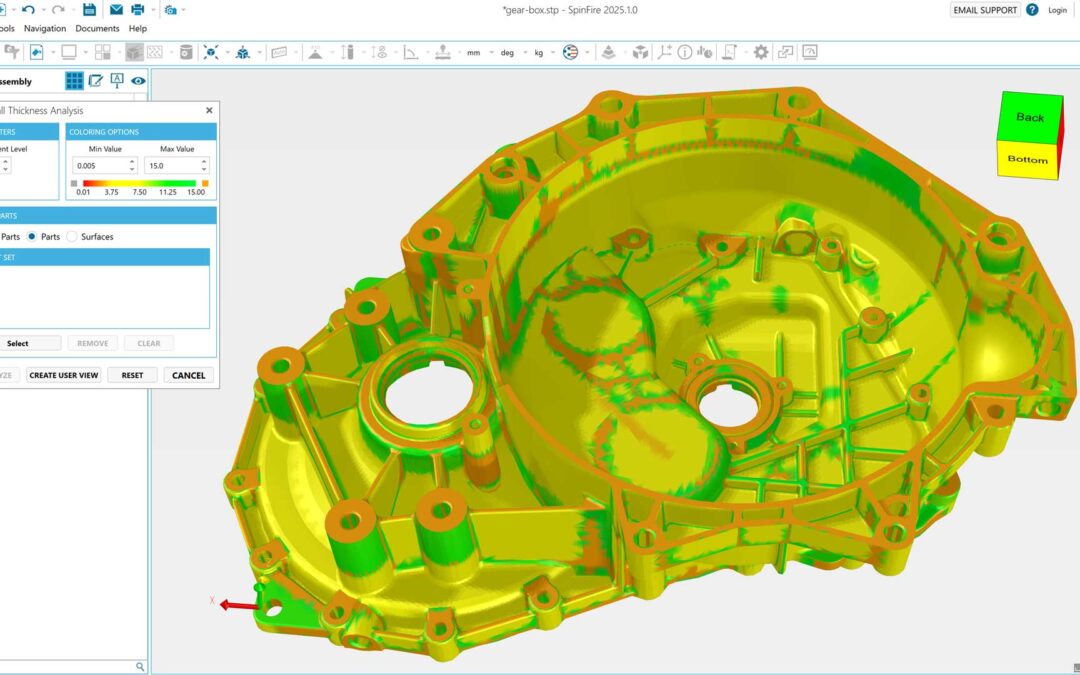Image resolution: width=1080 pixels, height=675 pixels.
Task: Click the measurement calipers icon
Action: [x=350, y=51]
